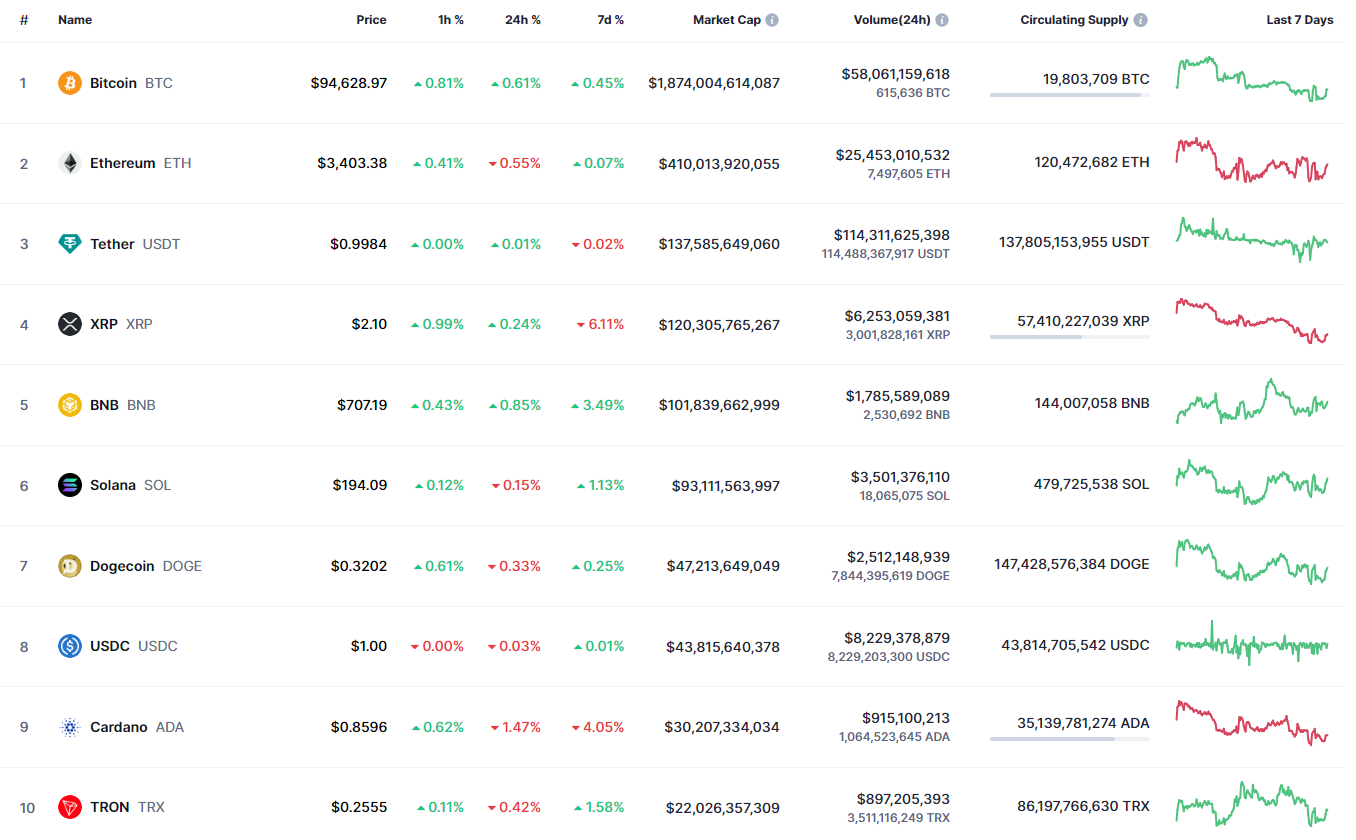Viewport: 1356px width, 840px height.
Task: Click Cardano 24h change 1.47%
Action: (x=515, y=727)
